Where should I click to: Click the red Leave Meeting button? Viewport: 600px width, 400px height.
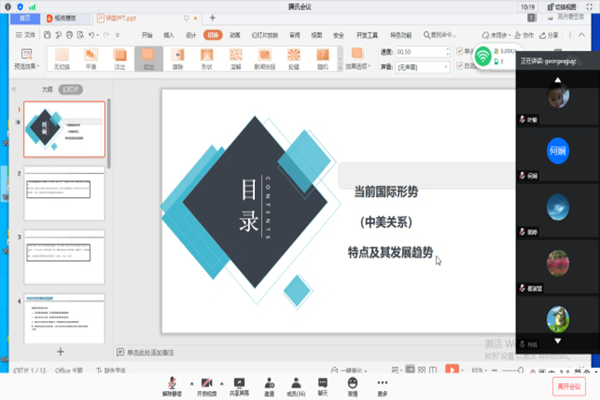[x=568, y=385]
